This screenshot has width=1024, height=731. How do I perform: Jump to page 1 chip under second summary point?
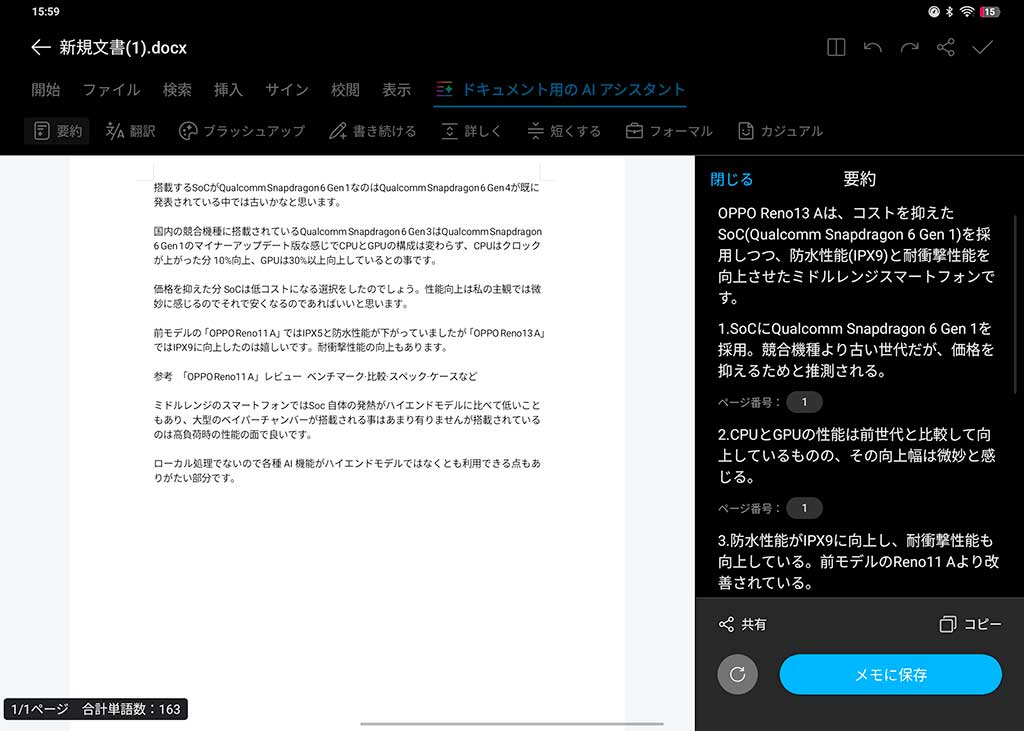coord(804,508)
